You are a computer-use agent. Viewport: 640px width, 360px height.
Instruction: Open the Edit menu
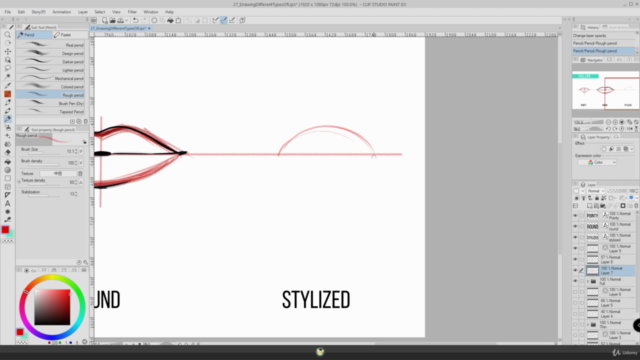tap(21, 12)
